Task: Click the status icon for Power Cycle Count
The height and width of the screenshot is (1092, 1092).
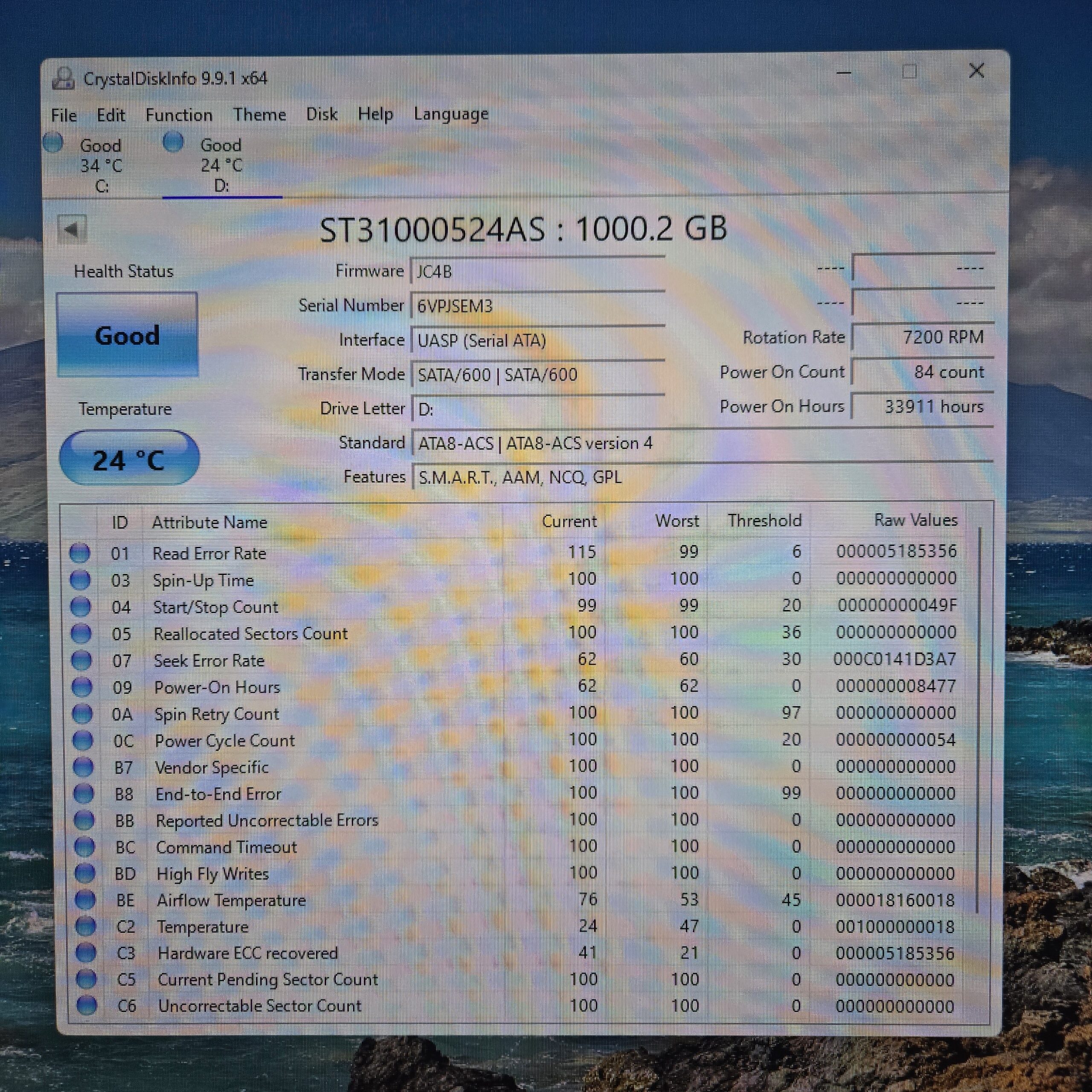Action: pyautogui.click(x=82, y=741)
